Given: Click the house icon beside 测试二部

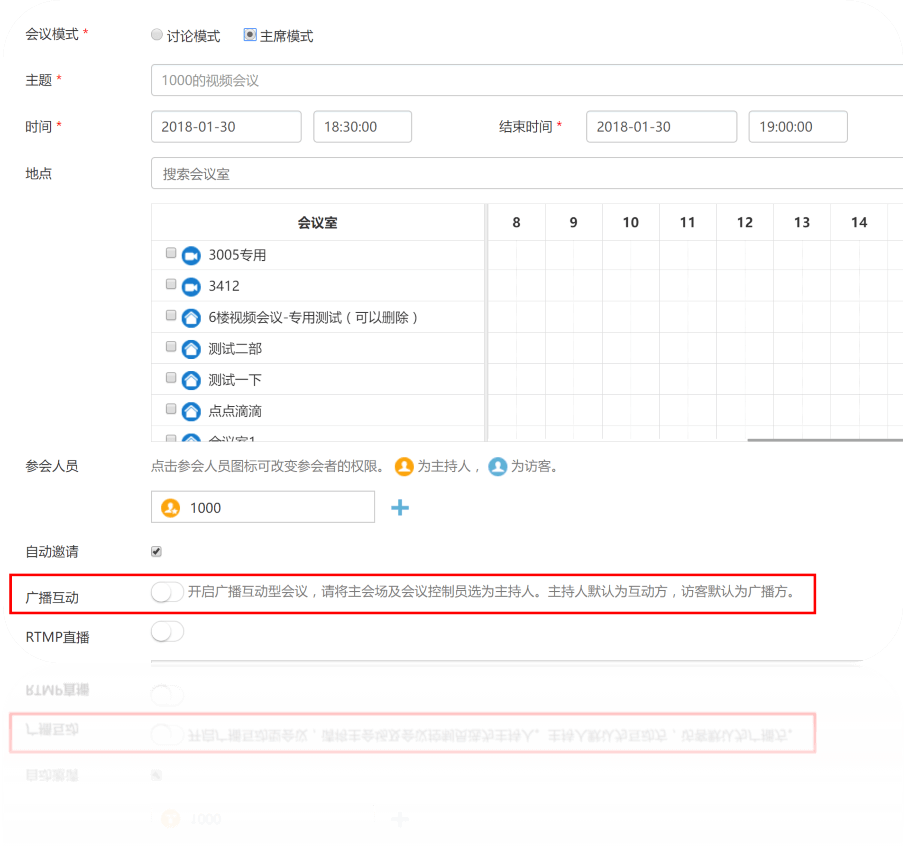Looking at the screenshot, I should click(191, 349).
